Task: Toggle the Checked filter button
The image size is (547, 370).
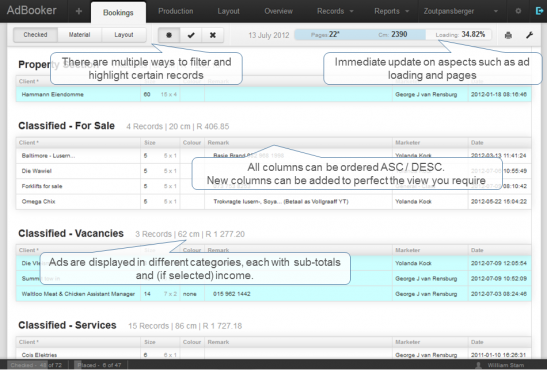Action: click(x=35, y=35)
